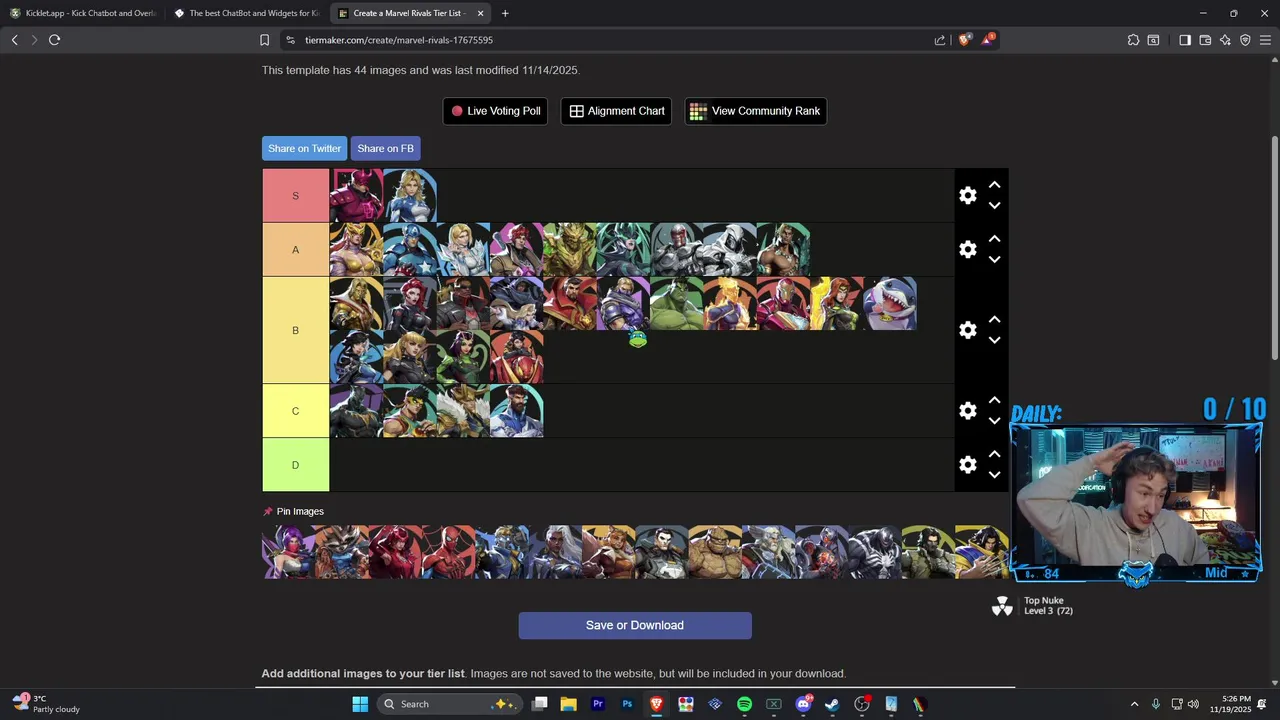The image size is (1280, 720).
Task: Open settings gear for D tier row
Action: pos(967,465)
